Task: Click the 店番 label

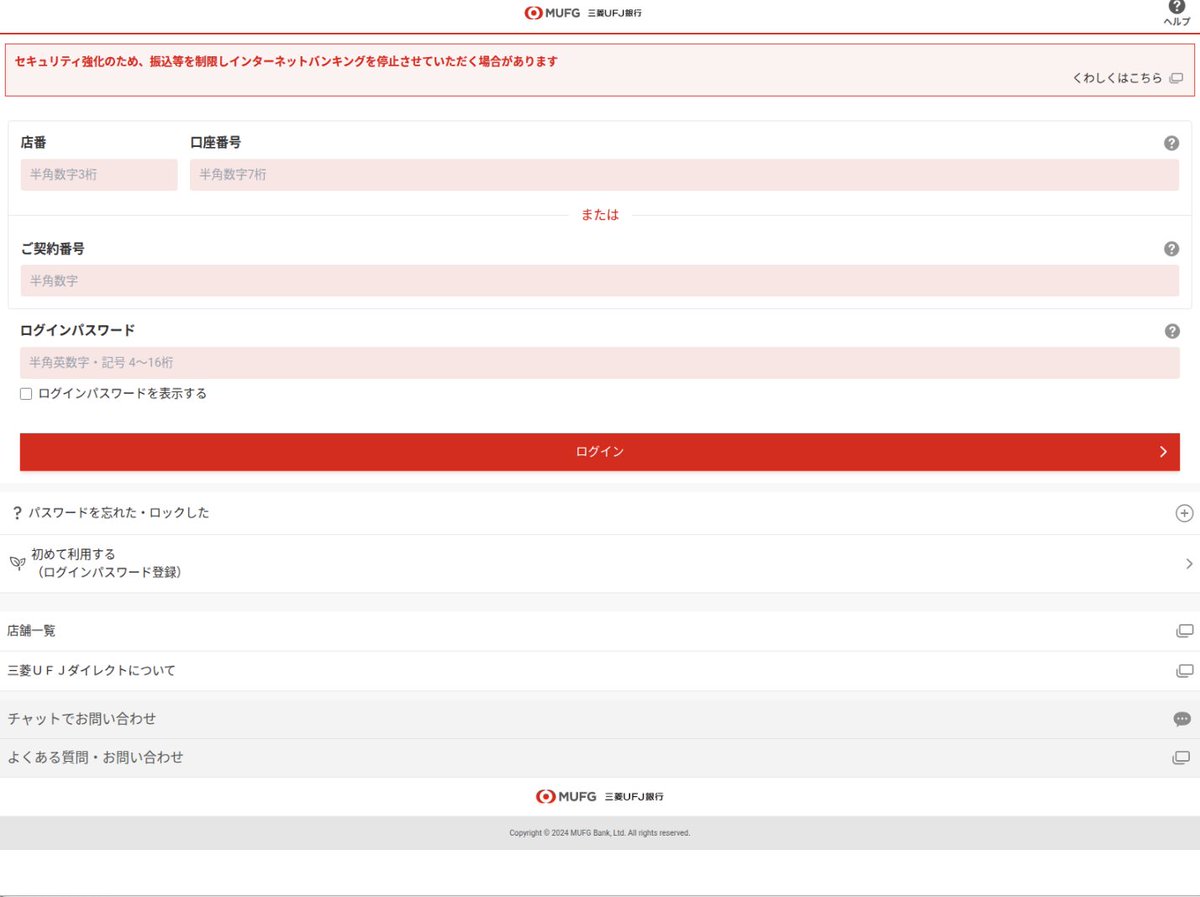Action: point(33,143)
